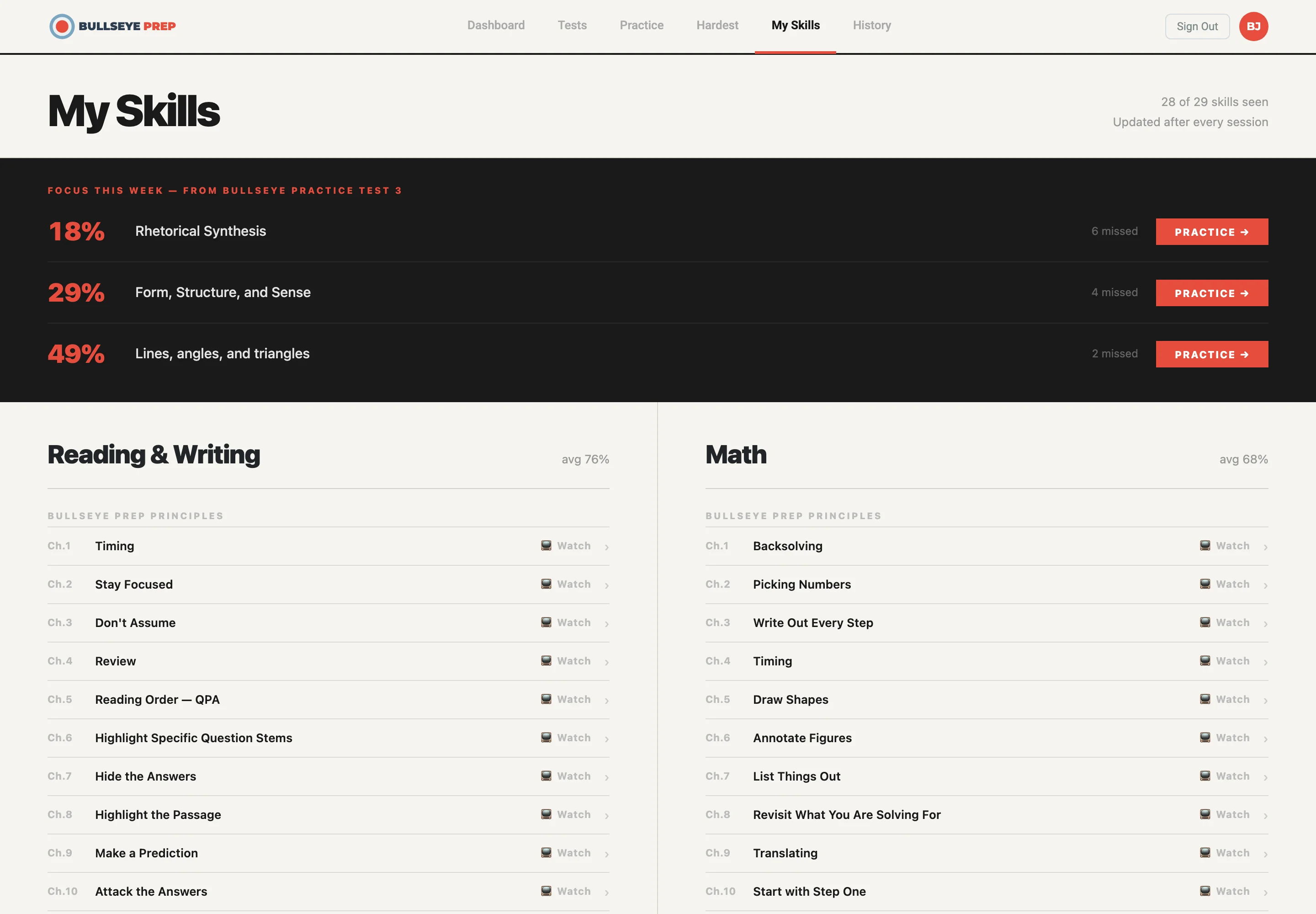Viewport: 1316px width, 914px height.
Task: Click the video icon for Attack the Answers
Action: point(547,891)
